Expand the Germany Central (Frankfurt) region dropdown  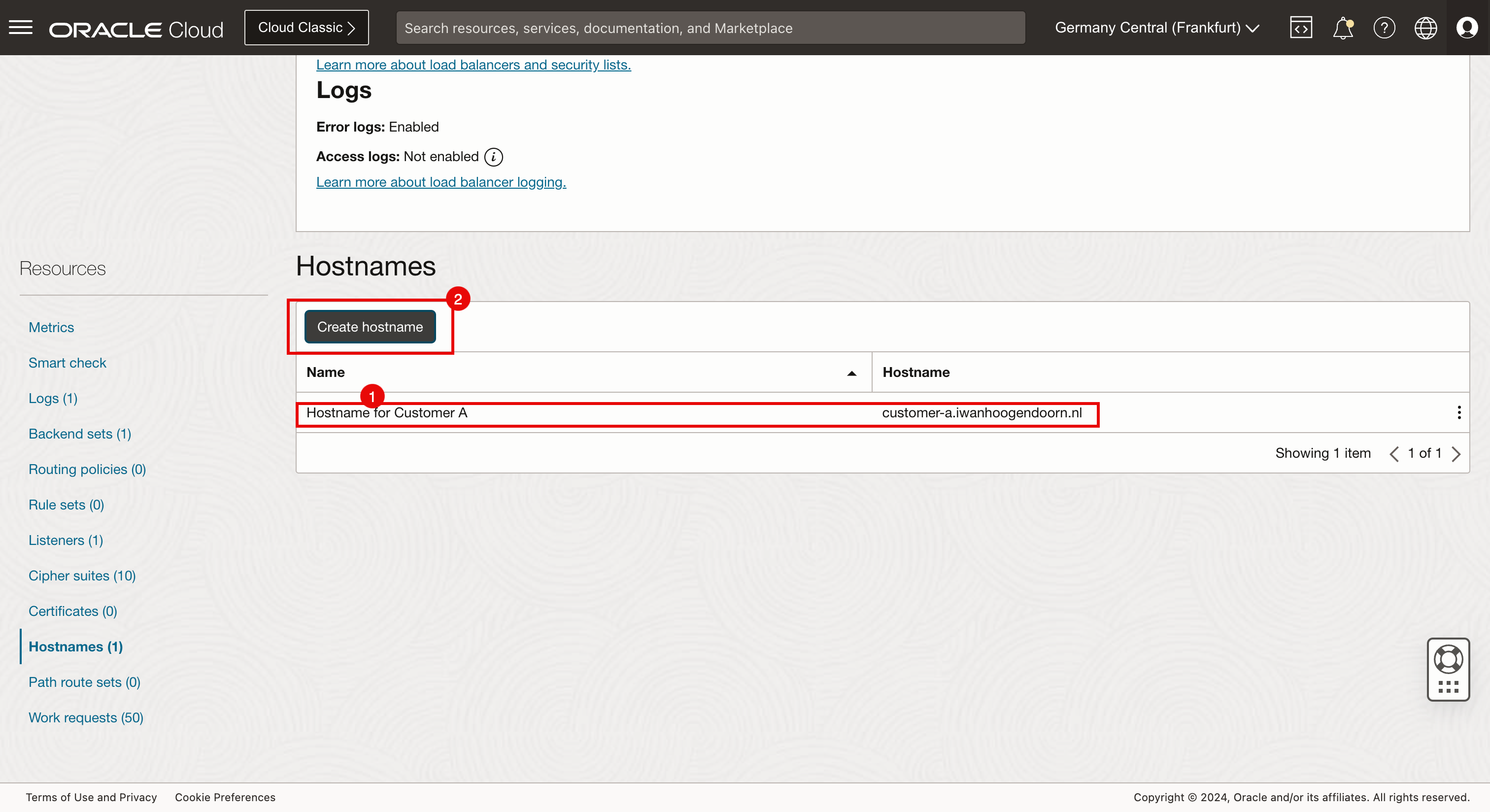pyautogui.click(x=1157, y=28)
